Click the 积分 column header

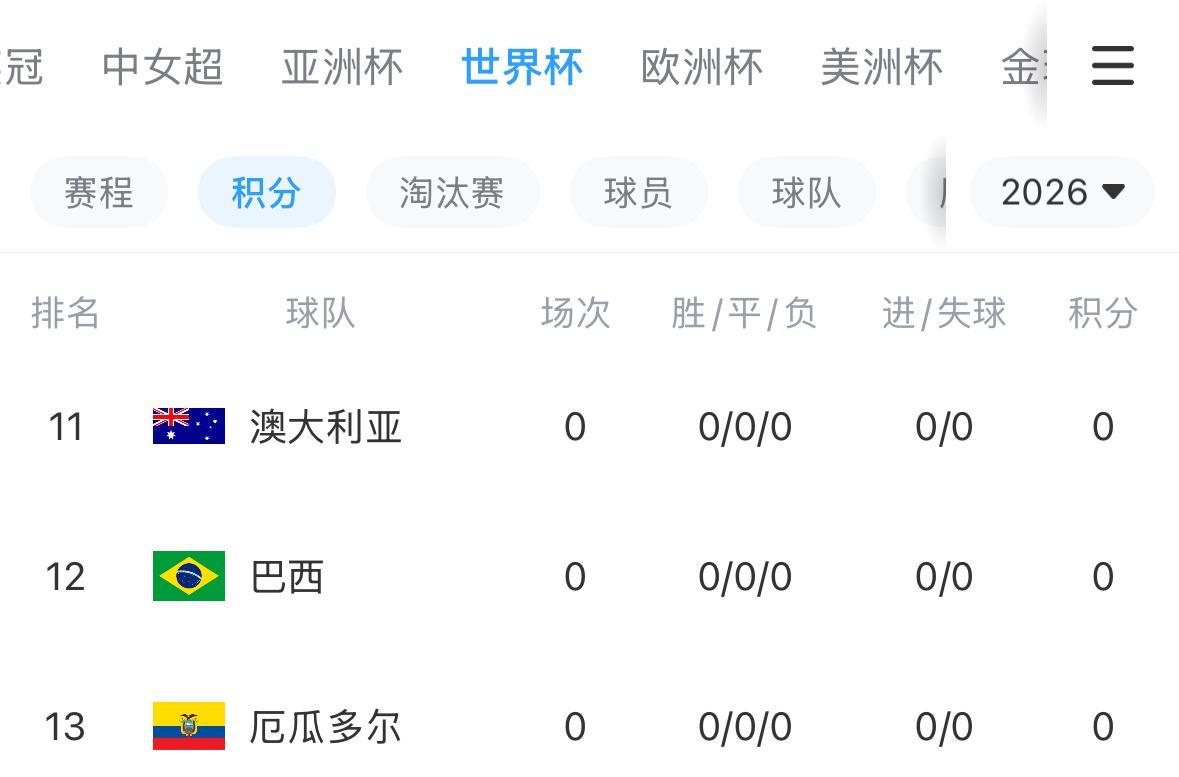[1102, 314]
